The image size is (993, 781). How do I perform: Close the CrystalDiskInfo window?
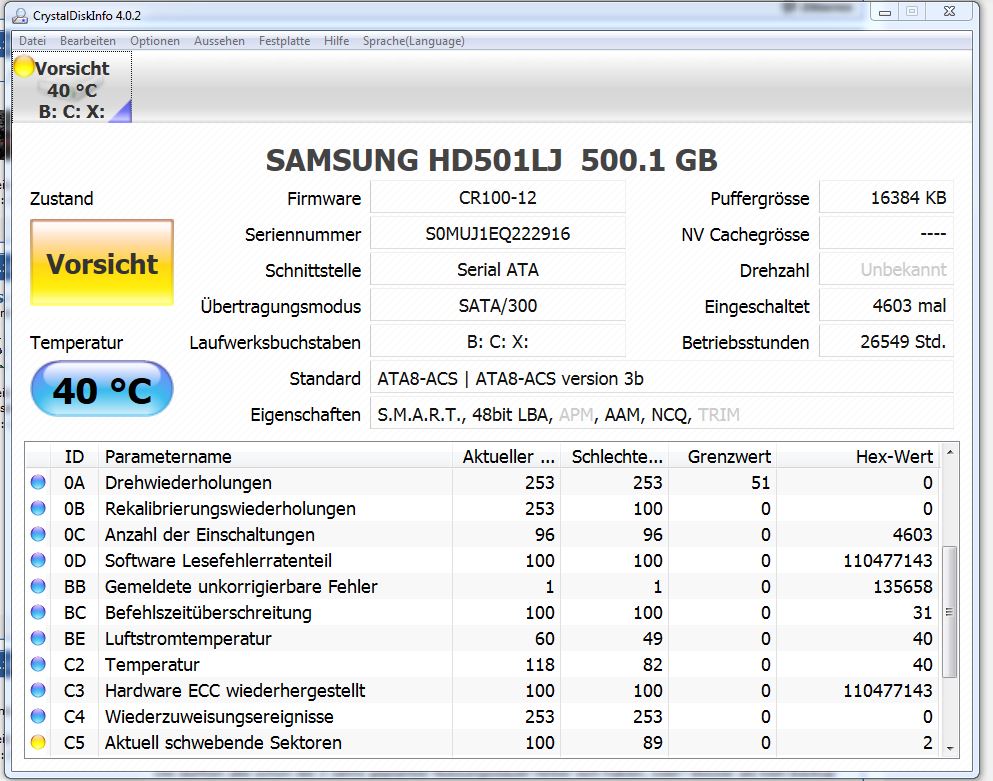click(x=949, y=12)
